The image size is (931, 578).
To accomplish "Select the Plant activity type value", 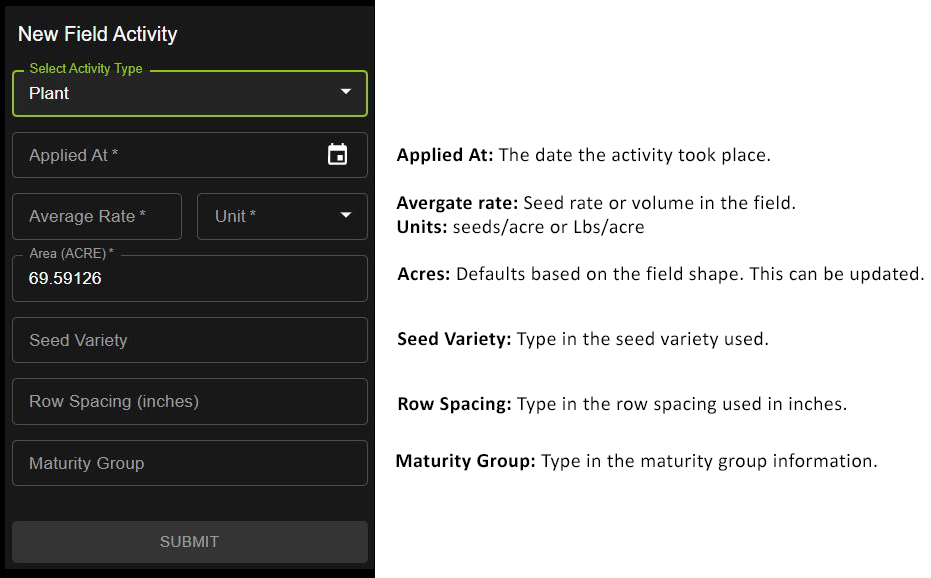I will [x=50, y=93].
